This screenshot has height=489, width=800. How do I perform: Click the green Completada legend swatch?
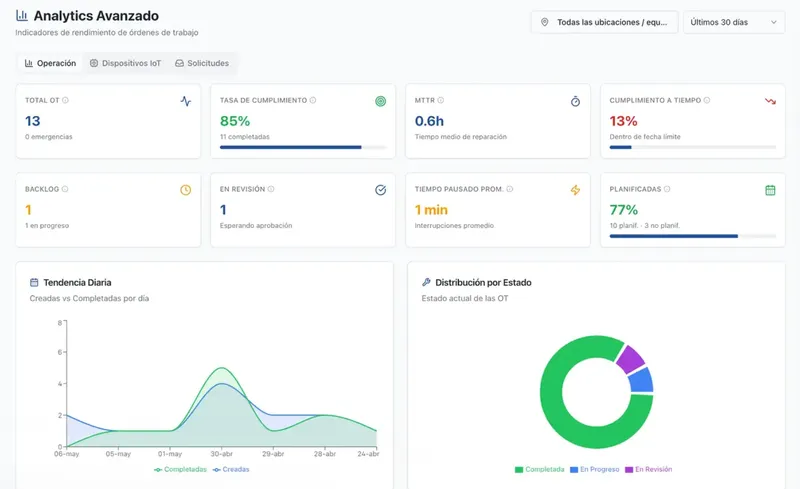tap(519, 470)
